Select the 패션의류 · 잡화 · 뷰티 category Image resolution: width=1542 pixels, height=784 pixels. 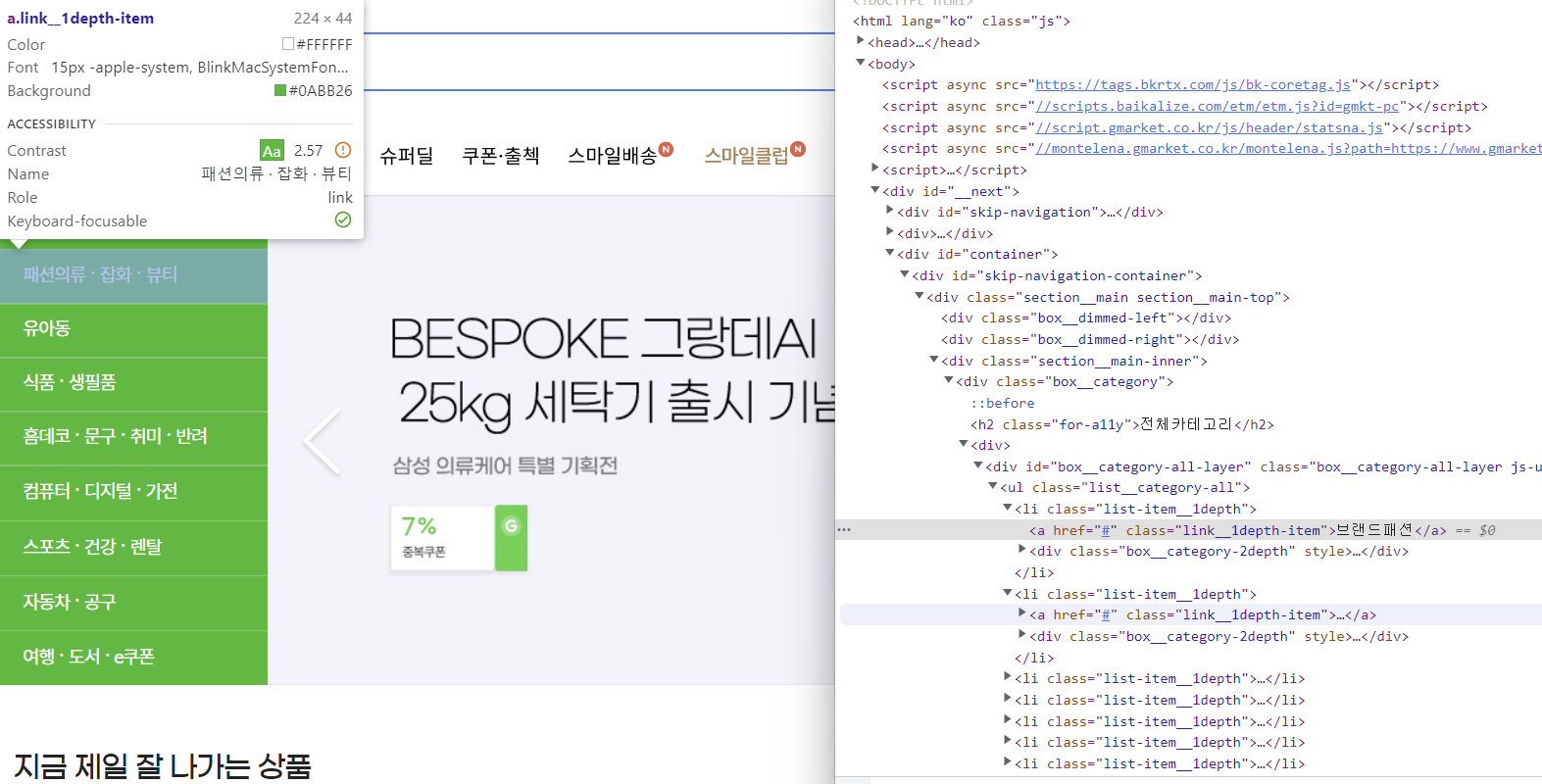pyautogui.click(x=133, y=275)
